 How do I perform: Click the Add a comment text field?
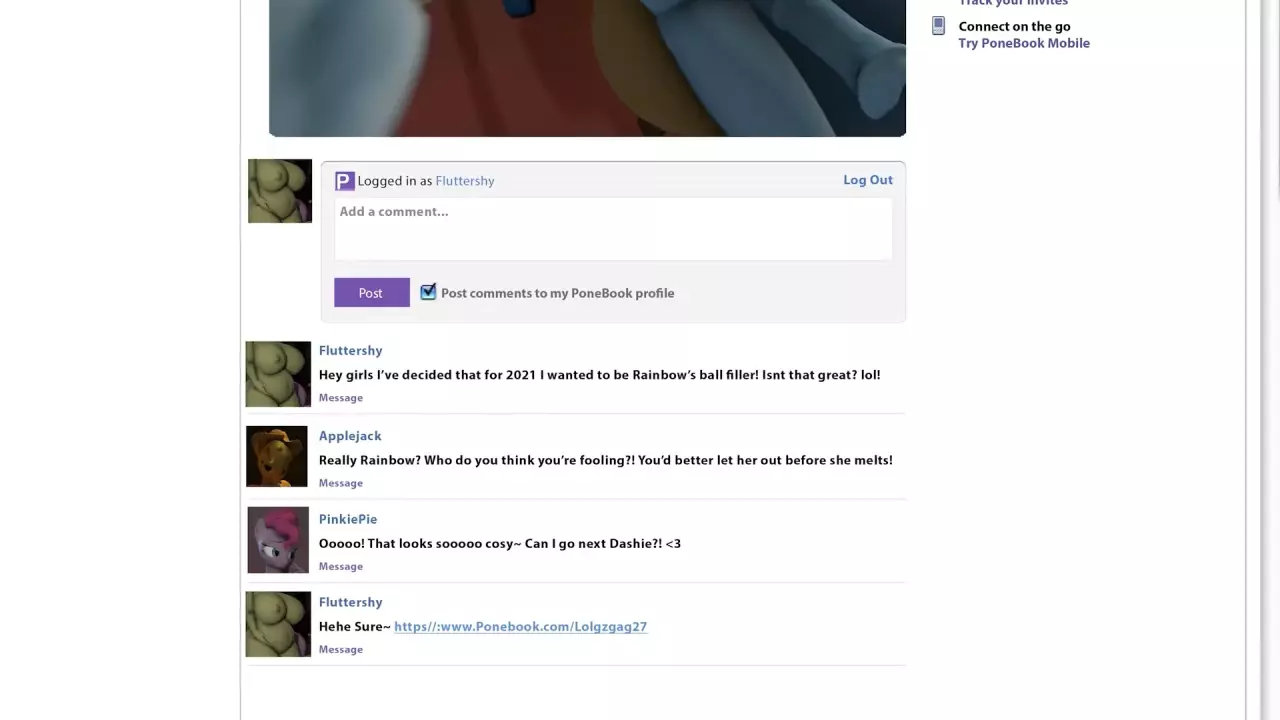[x=612, y=228]
